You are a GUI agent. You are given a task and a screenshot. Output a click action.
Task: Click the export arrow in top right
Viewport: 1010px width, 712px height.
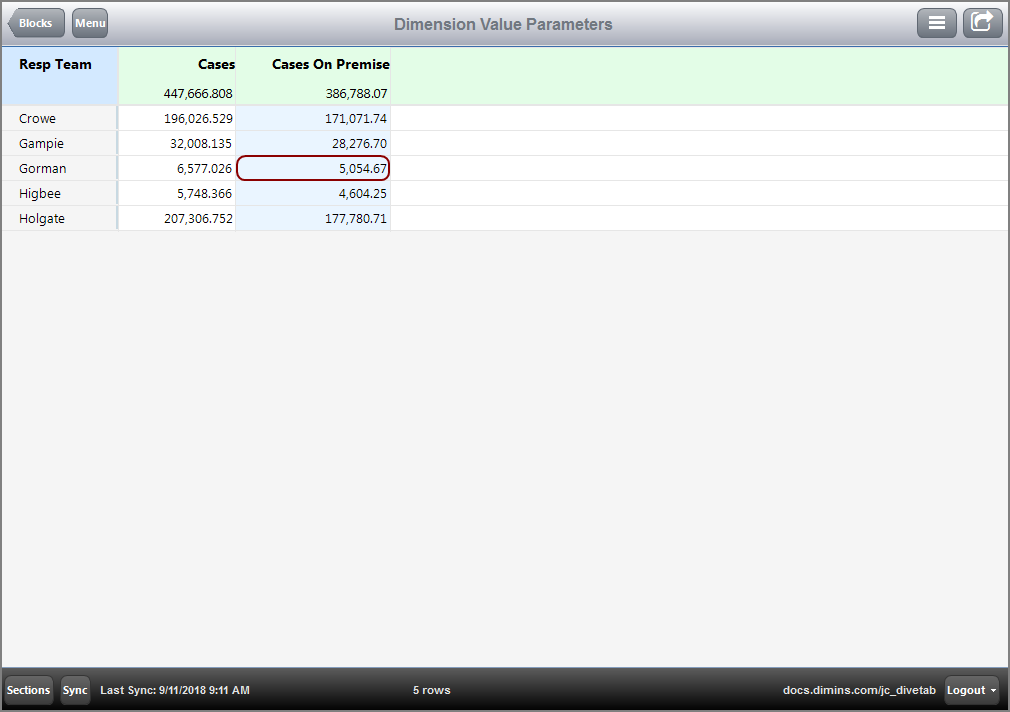982,22
